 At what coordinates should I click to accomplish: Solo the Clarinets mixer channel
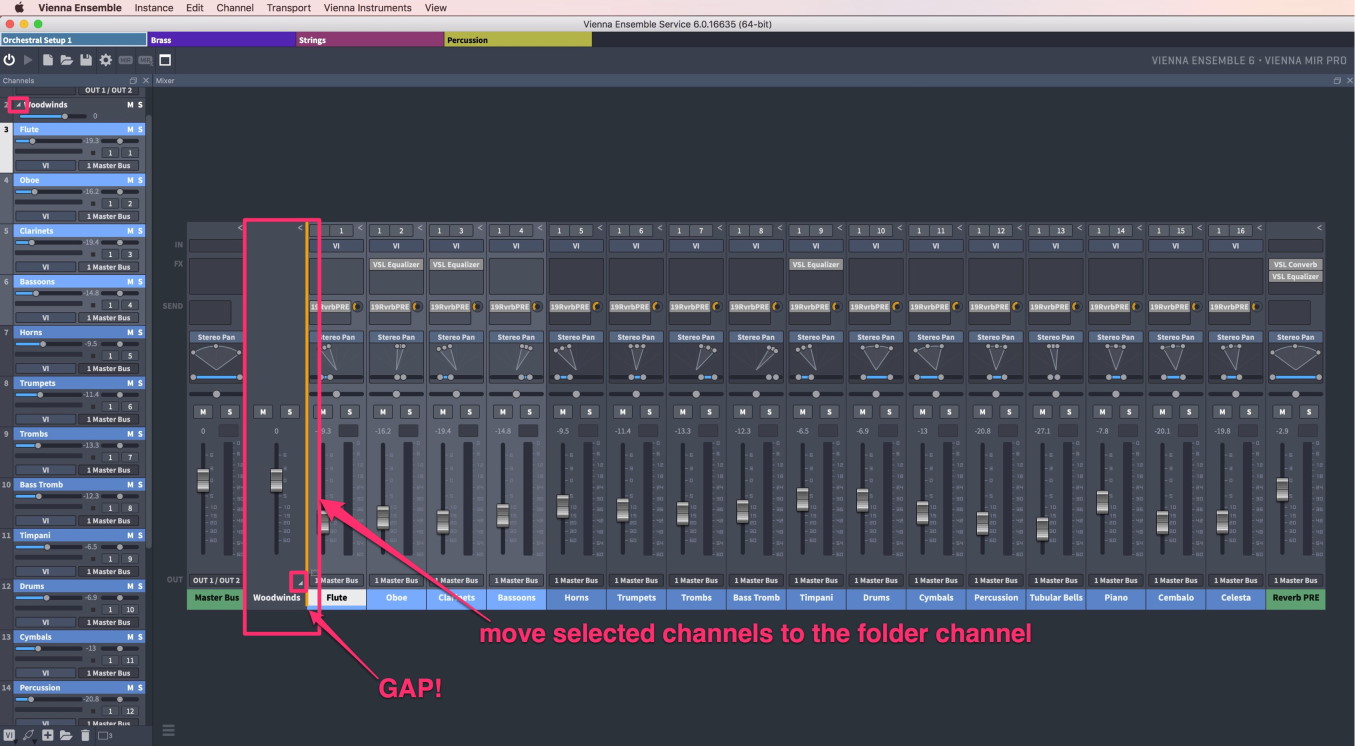(x=469, y=411)
